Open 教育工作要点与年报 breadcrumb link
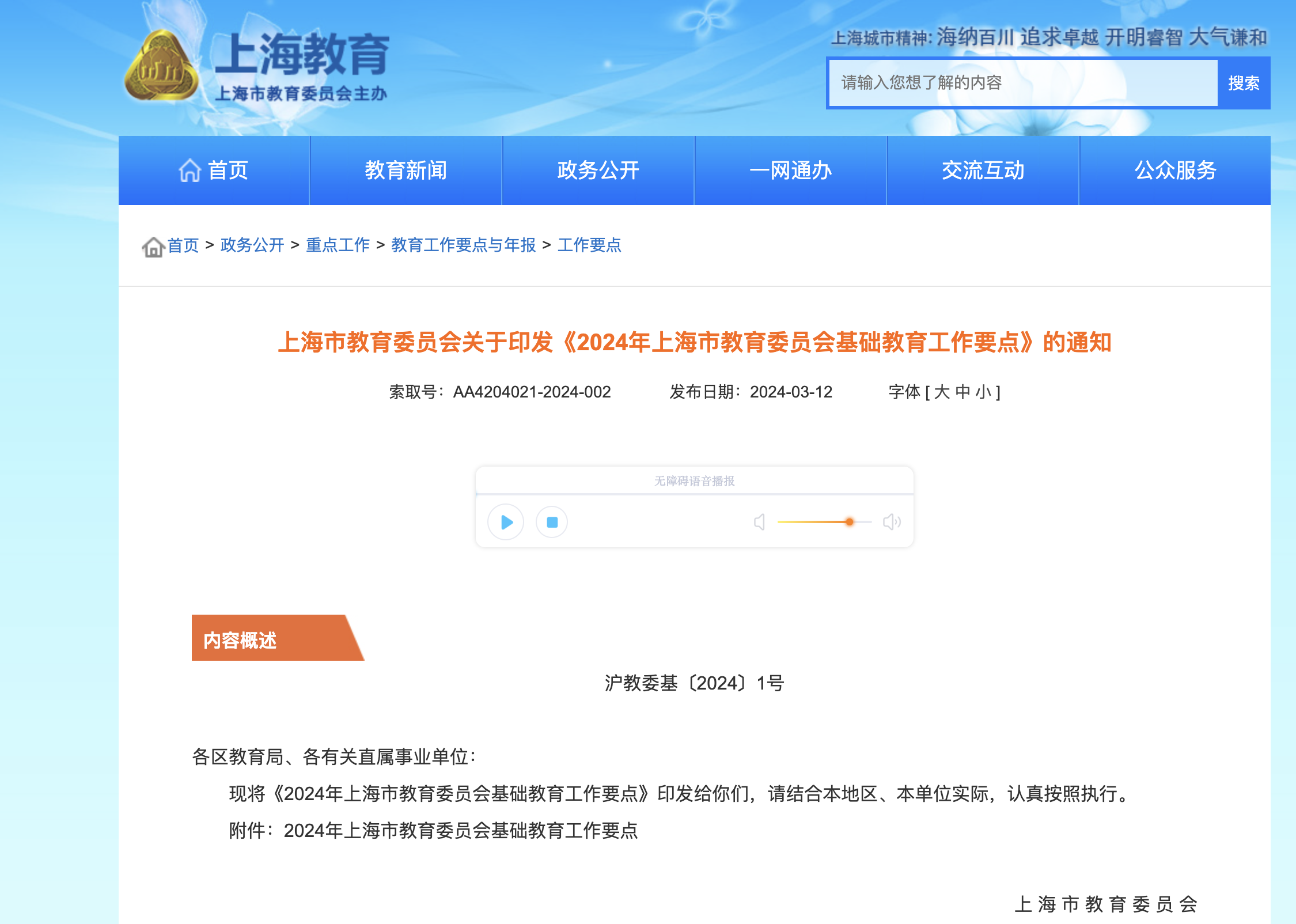Image resolution: width=1296 pixels, height=924 pixels. [x=463, y=245]
